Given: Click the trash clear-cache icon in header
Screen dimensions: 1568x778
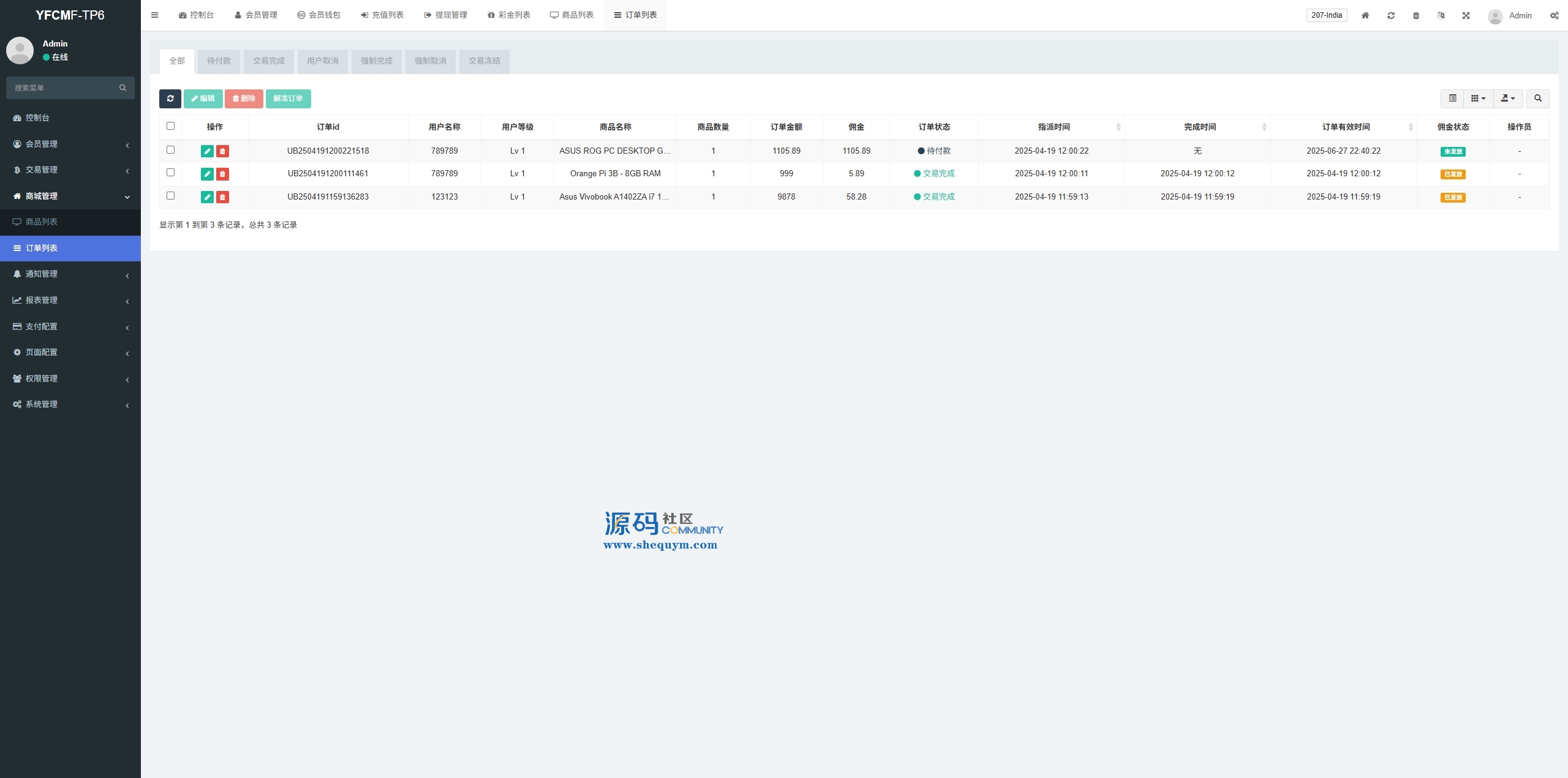Looking at the screenshot, I should click(x=1415, y=15).
